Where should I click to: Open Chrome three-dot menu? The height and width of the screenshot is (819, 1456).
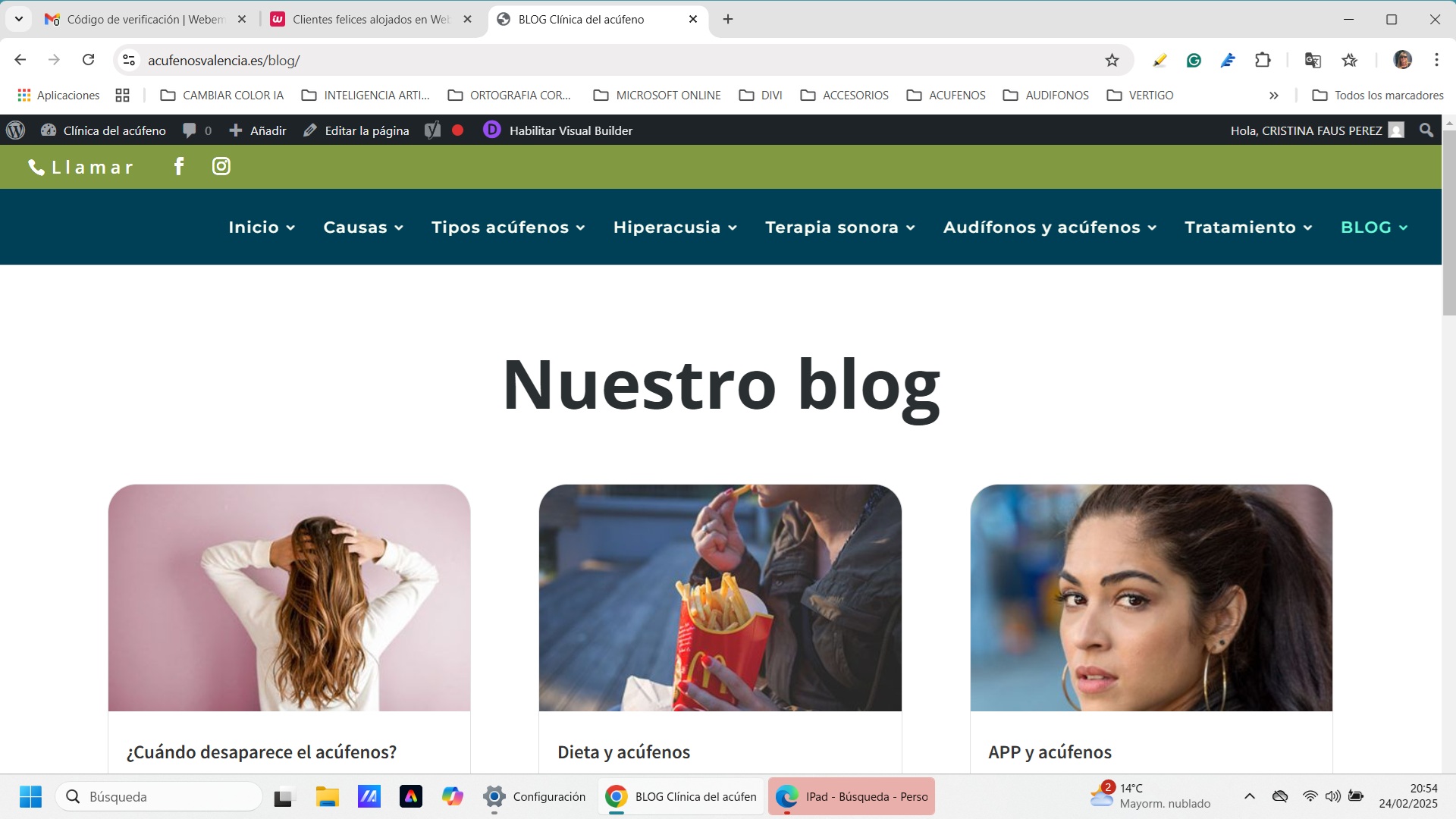pyautogui.click(x=1436, y=60)
